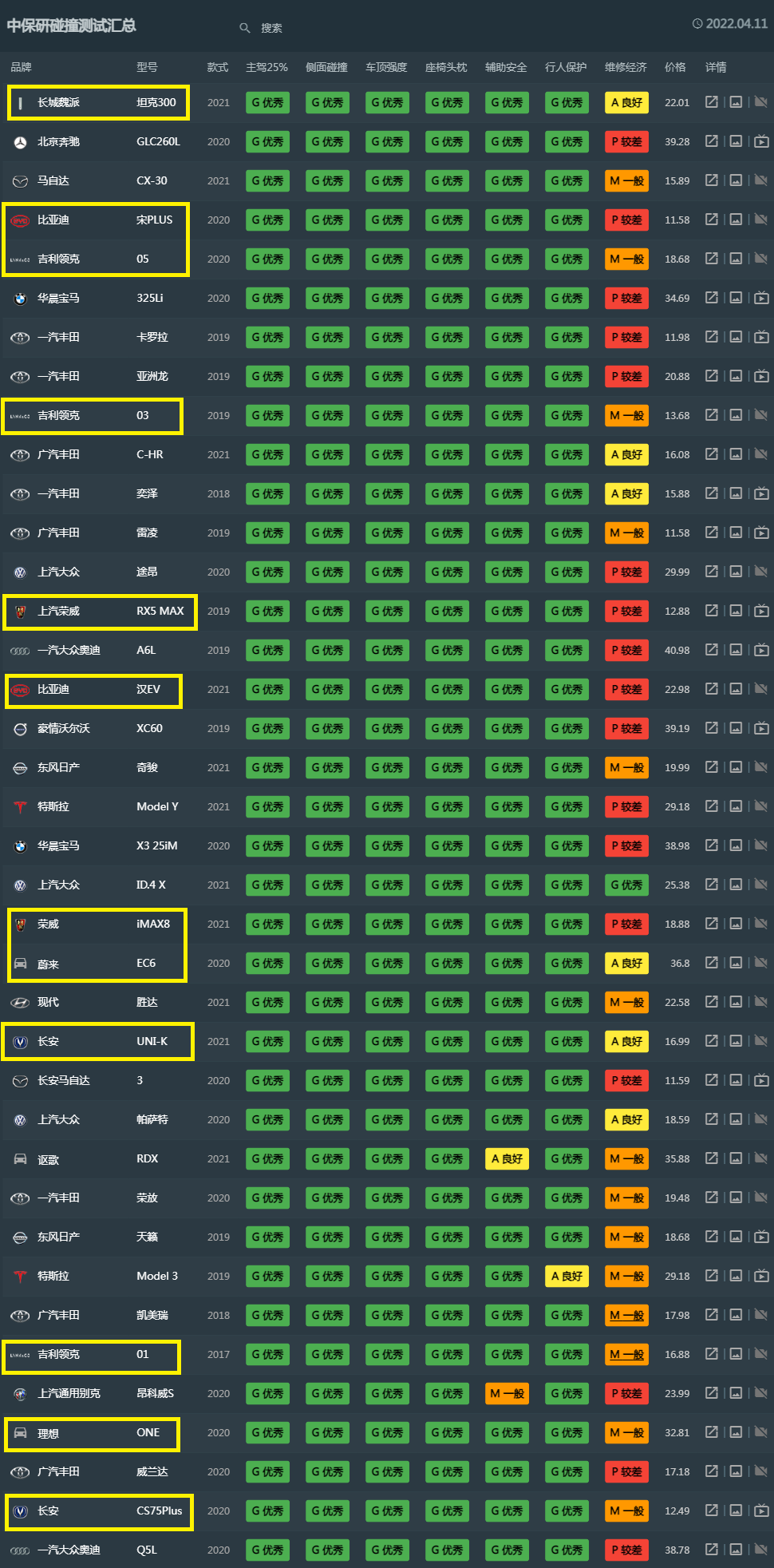774x1568 pixels.
Task: Open the detail link icon for 坦克300
Action: pos(711,102)
